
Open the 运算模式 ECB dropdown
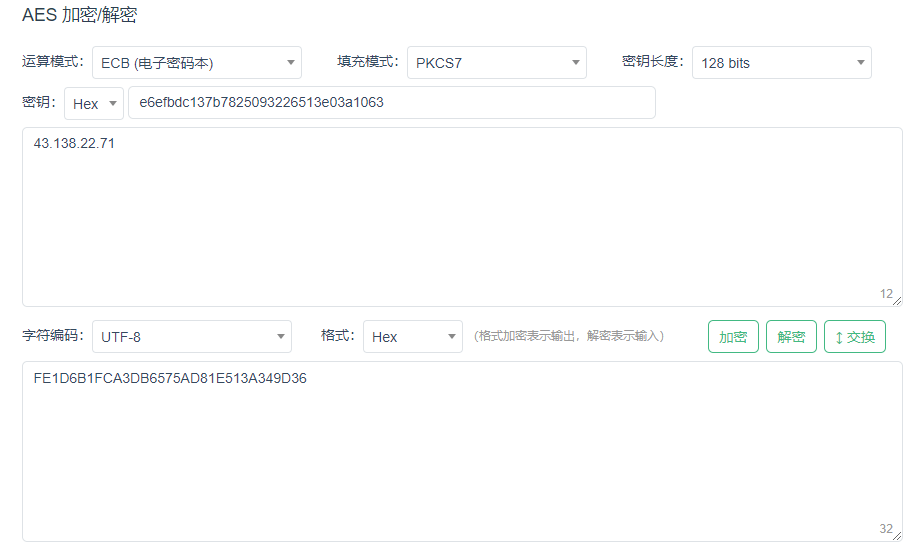(x=197, y=62)
